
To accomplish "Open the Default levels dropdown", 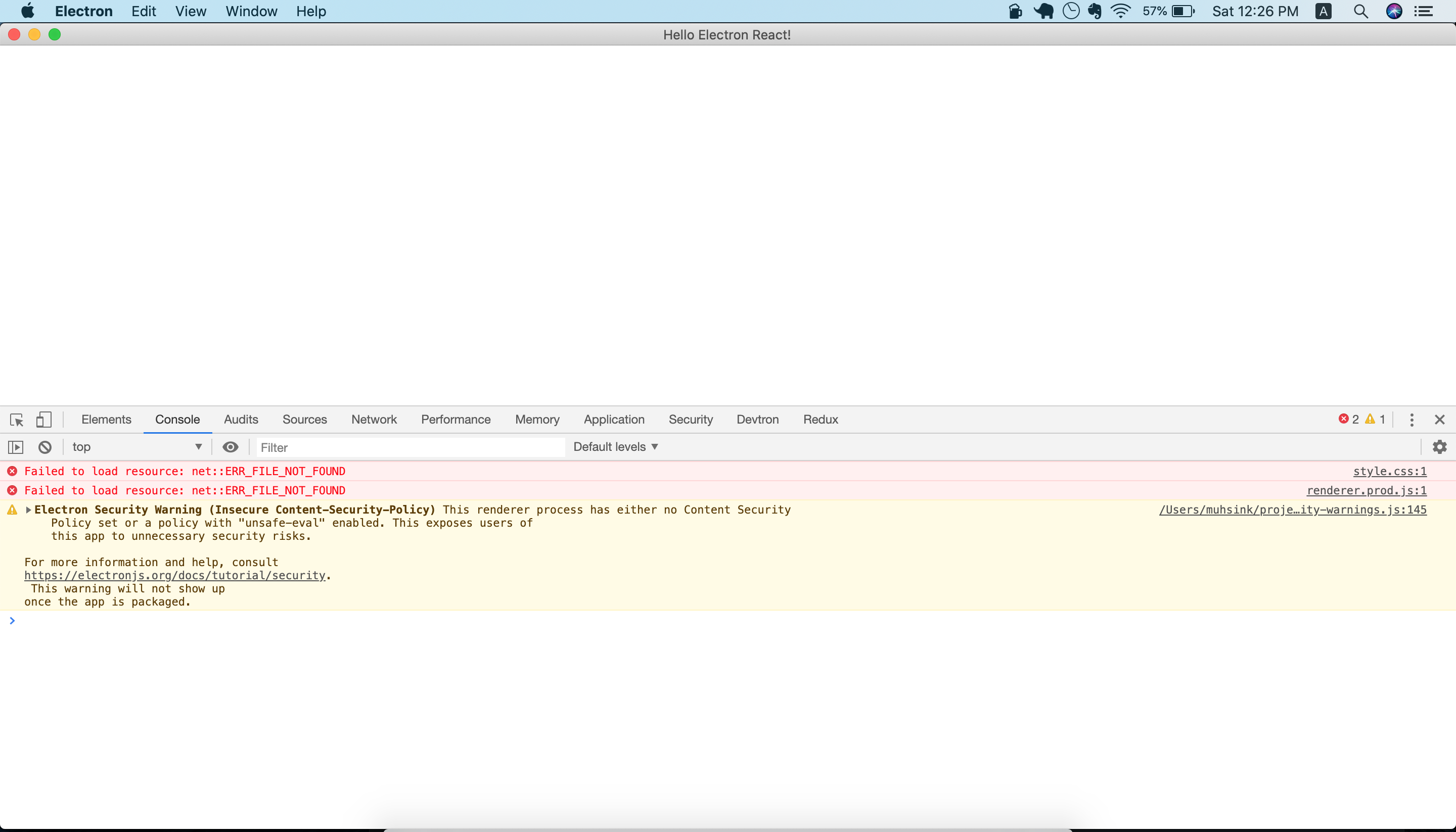I will 615,447.
